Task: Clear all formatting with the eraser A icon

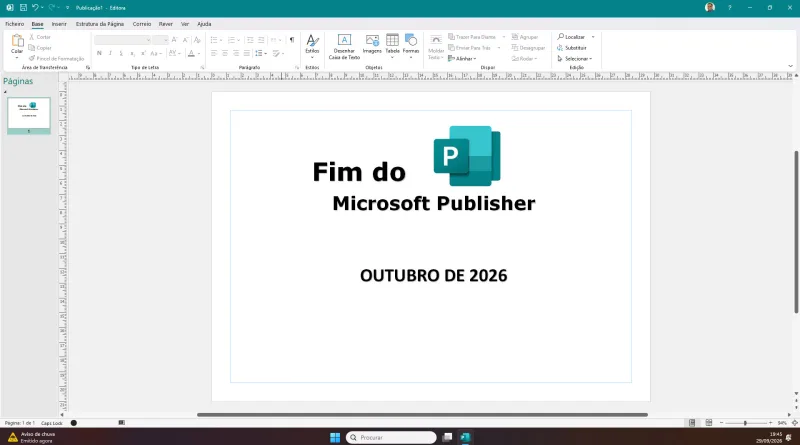Action: click(x=197, y=40)
